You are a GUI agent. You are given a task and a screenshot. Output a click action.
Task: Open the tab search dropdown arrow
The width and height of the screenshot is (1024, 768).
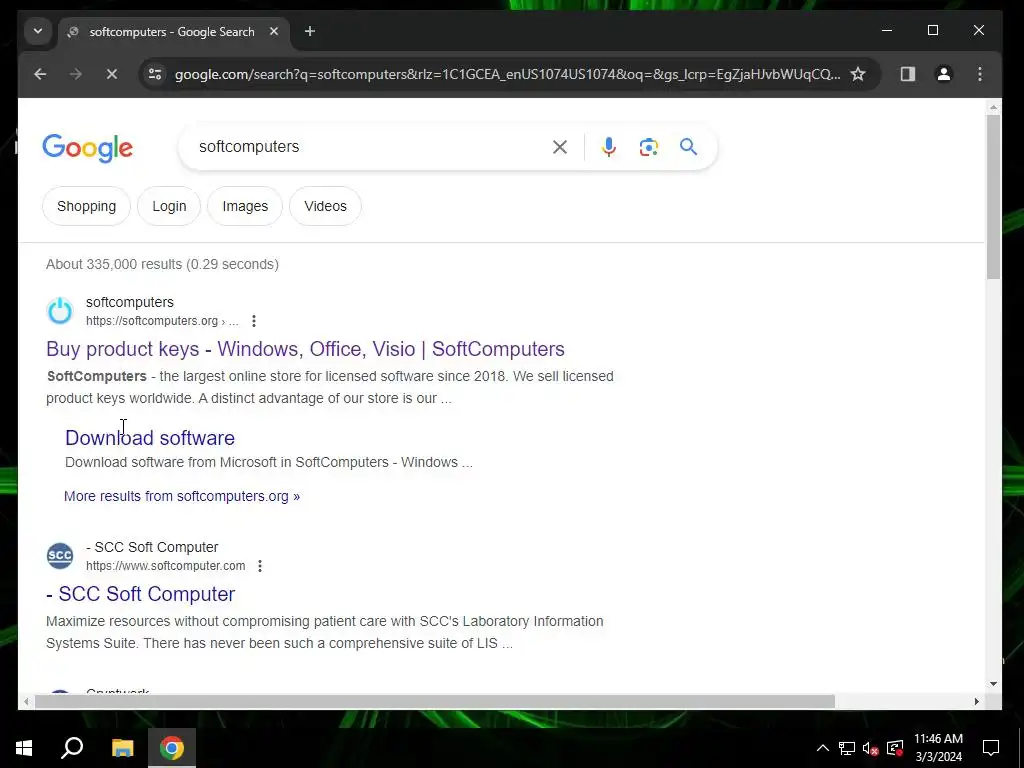click(x=38, y=31)
